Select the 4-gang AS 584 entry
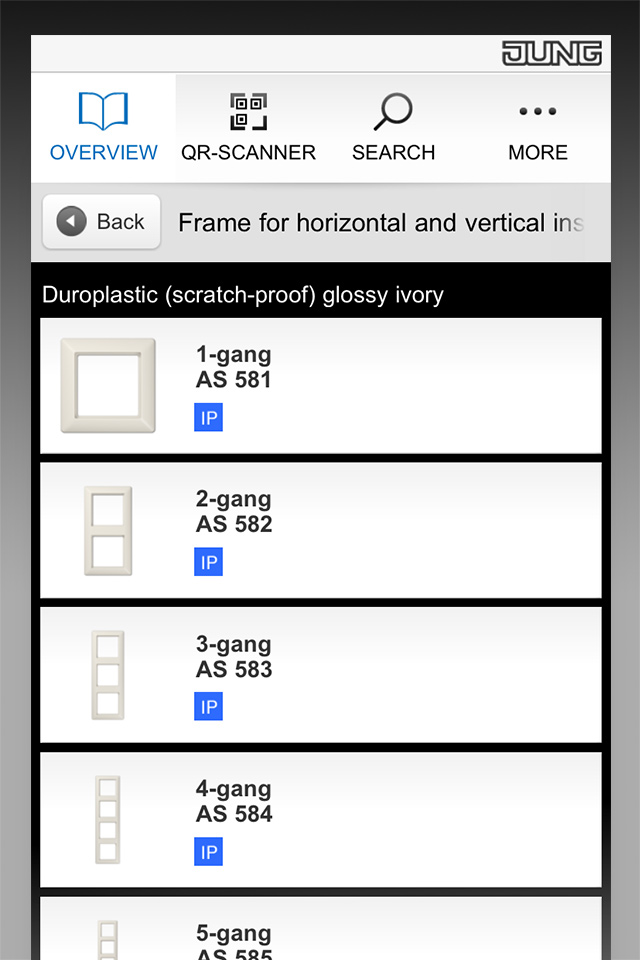Screen dimensions: 640x960 pyautogui.click(x=321, y=820)
